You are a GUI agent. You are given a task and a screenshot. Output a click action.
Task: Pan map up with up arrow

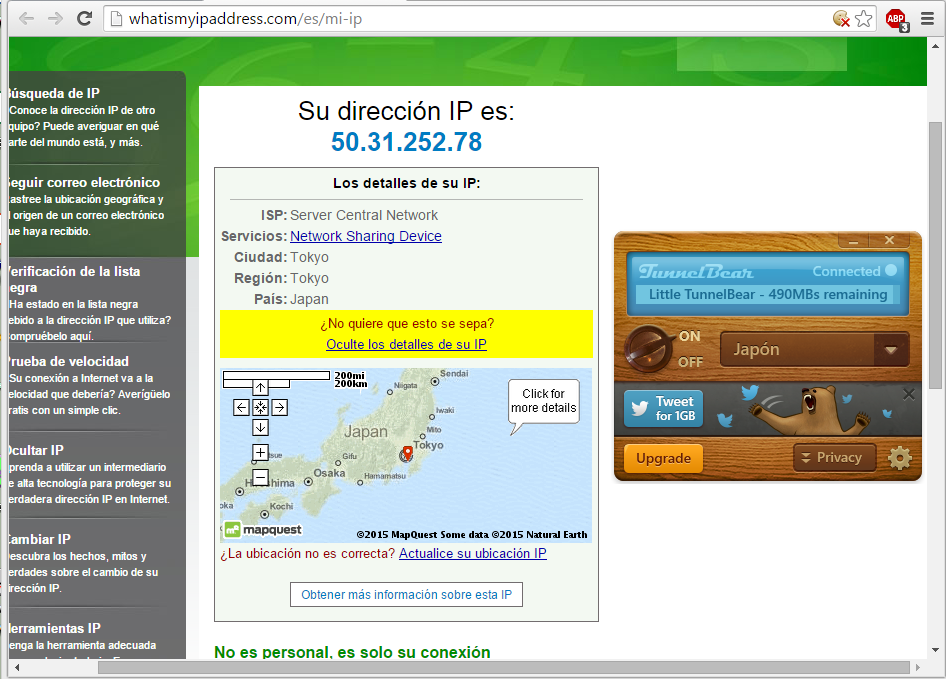tap(260, 387)
